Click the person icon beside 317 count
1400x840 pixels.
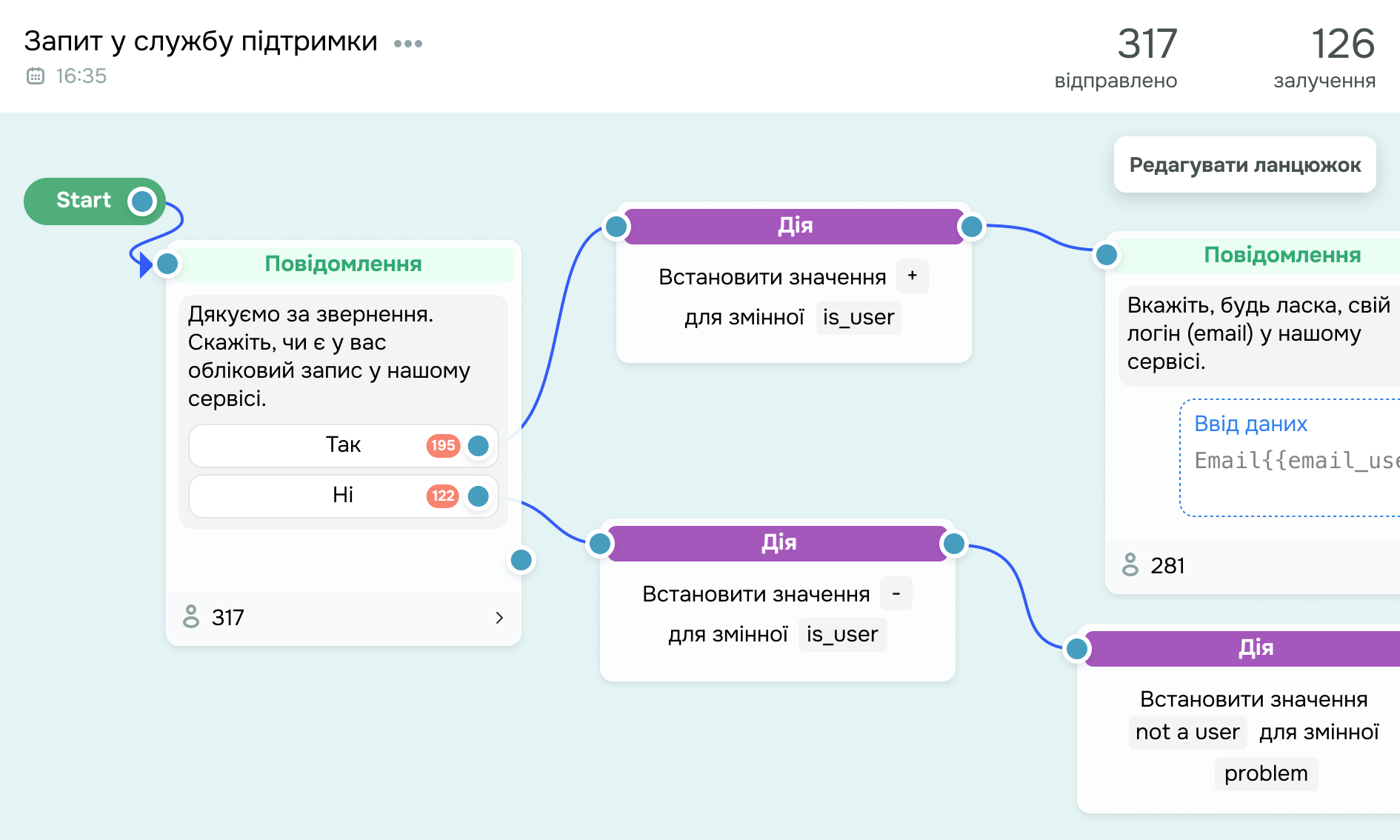[191, 616]
